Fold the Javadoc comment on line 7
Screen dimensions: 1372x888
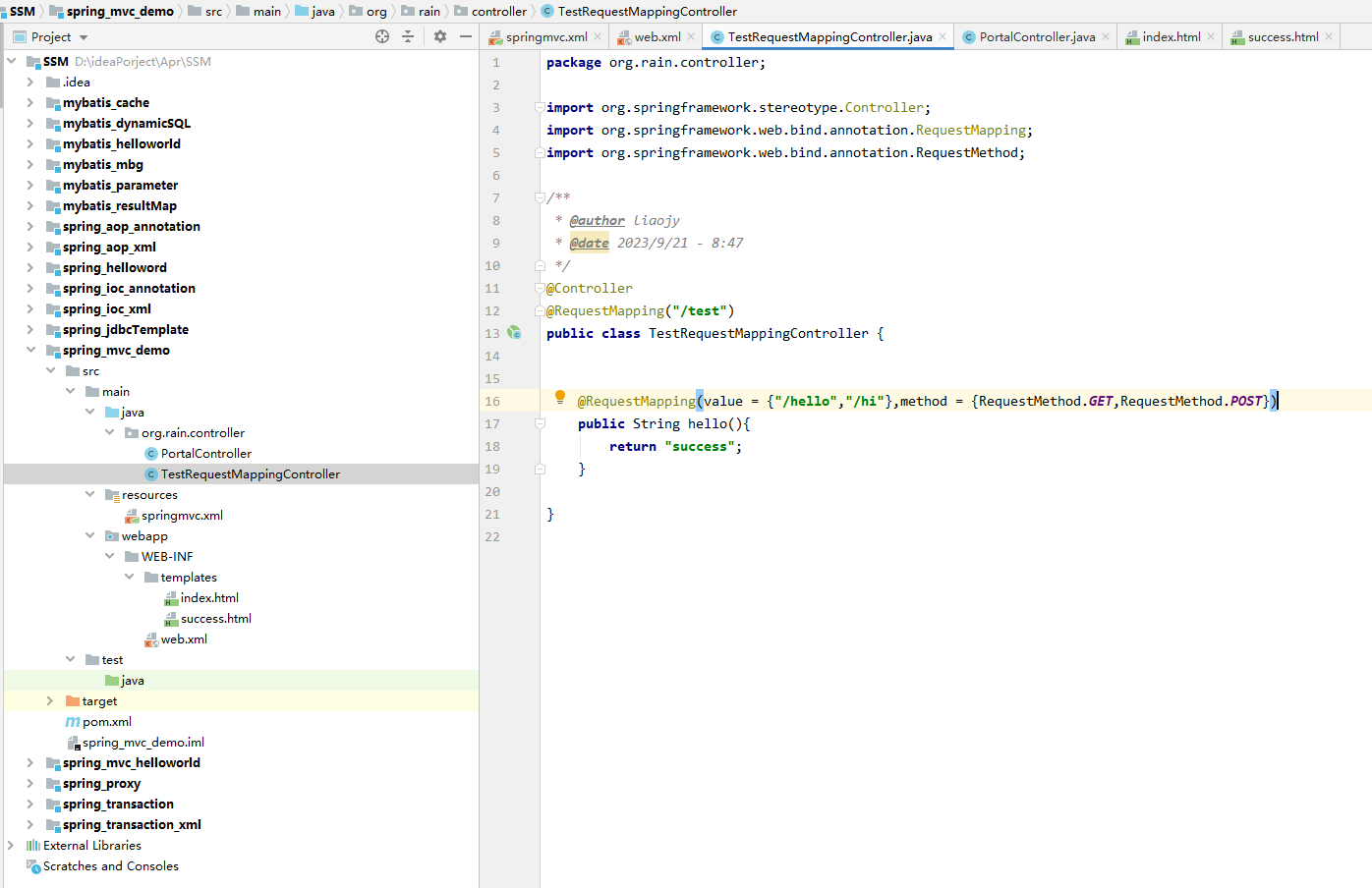pyautogui.click(x=540, y=197)
